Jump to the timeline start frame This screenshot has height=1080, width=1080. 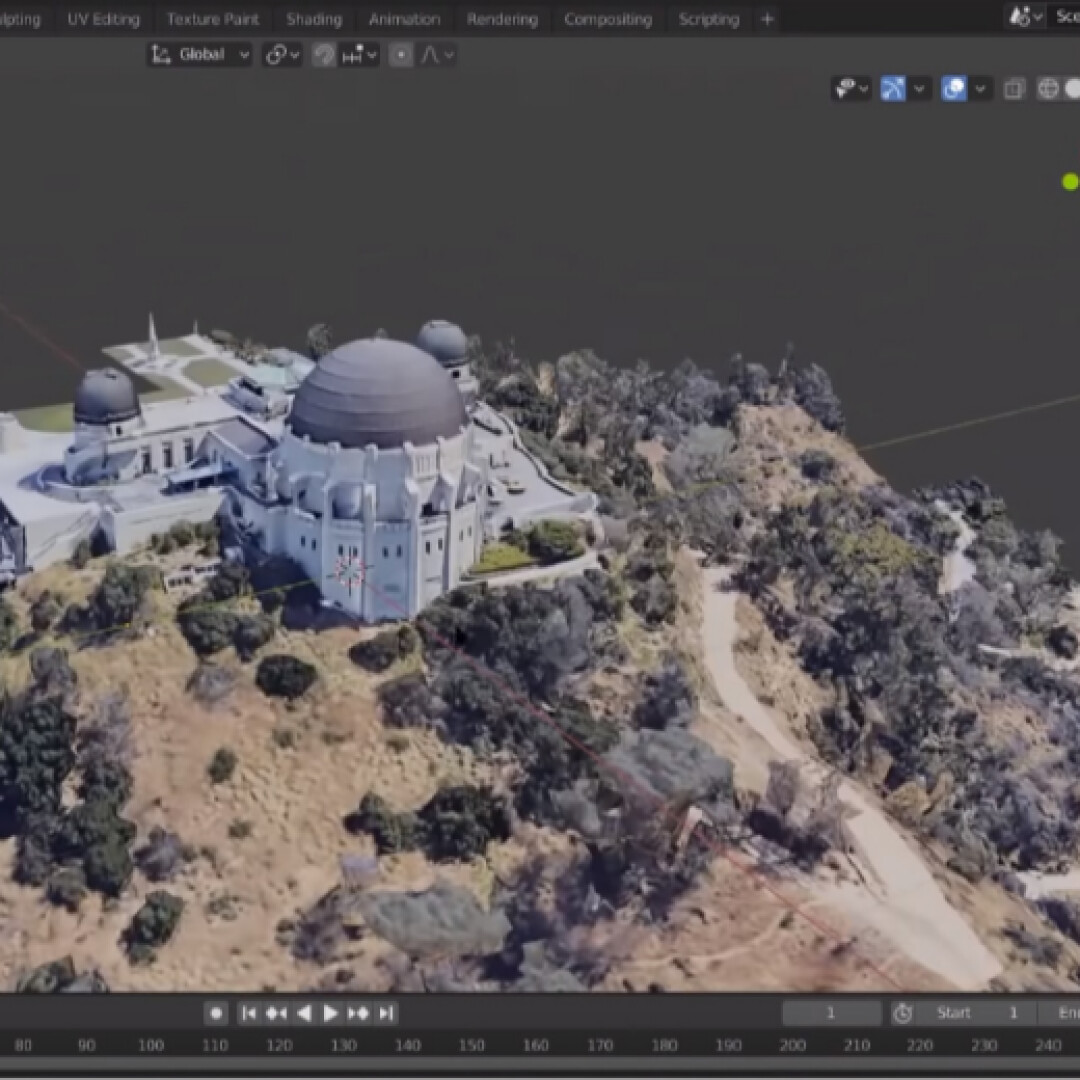[x=249, y=1013]
